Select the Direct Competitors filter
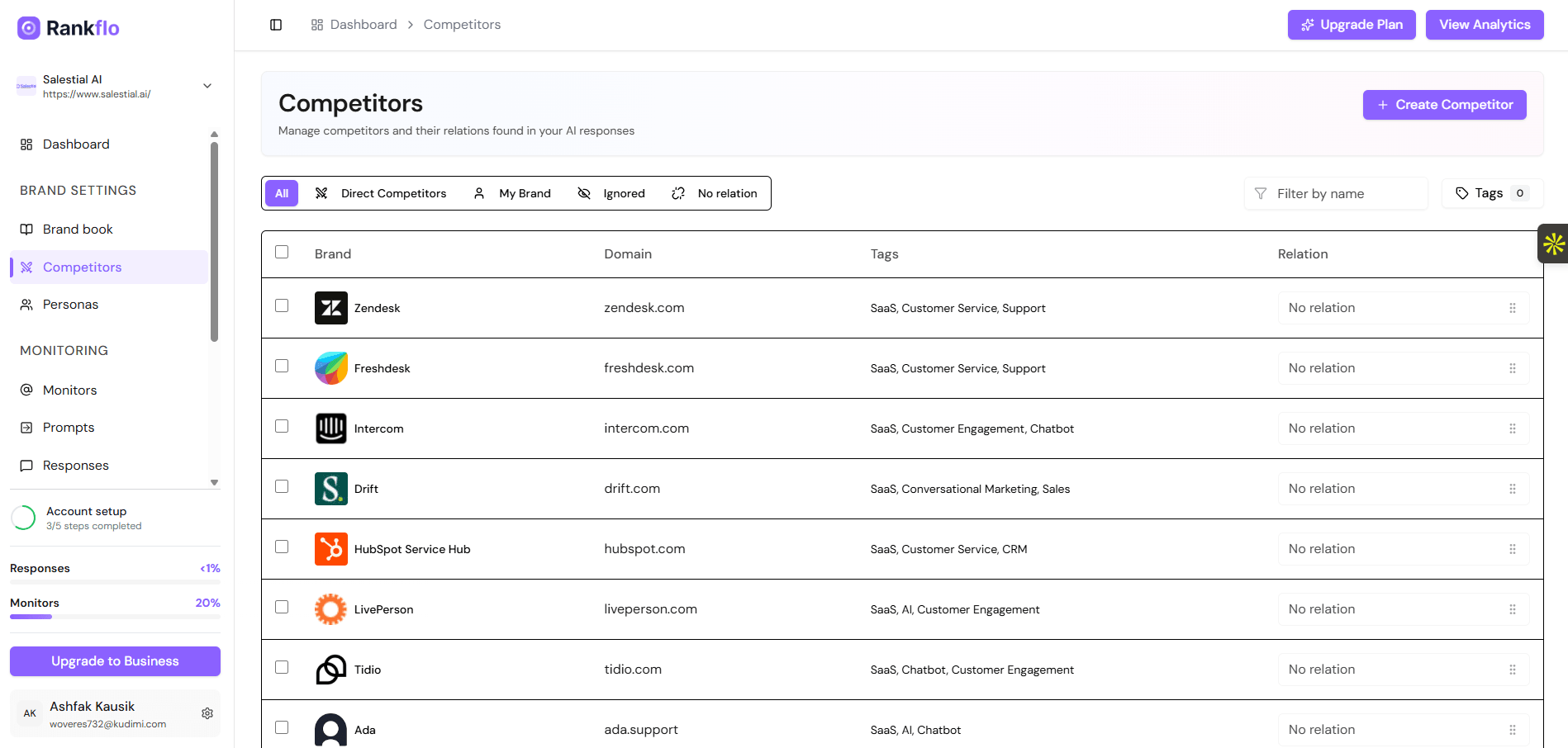The height and width of the screenshot is (748, 1568). point(382,192)
